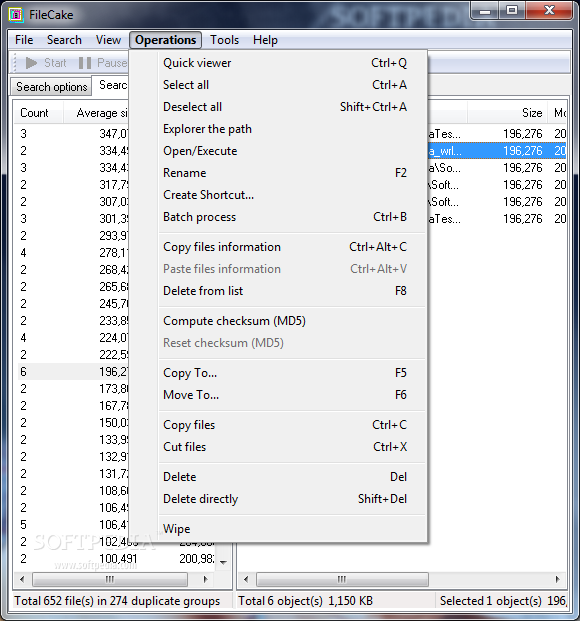This screenshot has width=580, height=621.
Task: Click left arrow of files horizontal scrollbar
Action: (246, 579)
